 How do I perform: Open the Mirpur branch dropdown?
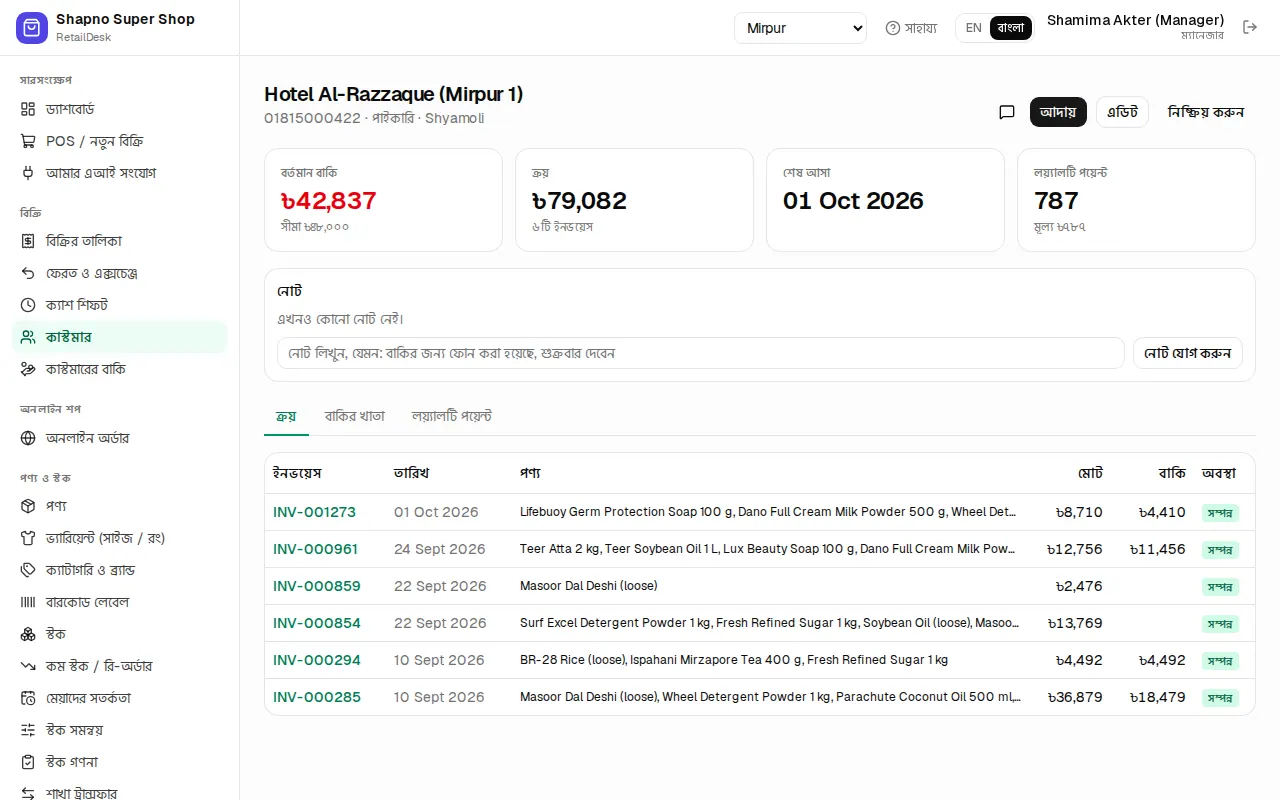tap(800, 28)
